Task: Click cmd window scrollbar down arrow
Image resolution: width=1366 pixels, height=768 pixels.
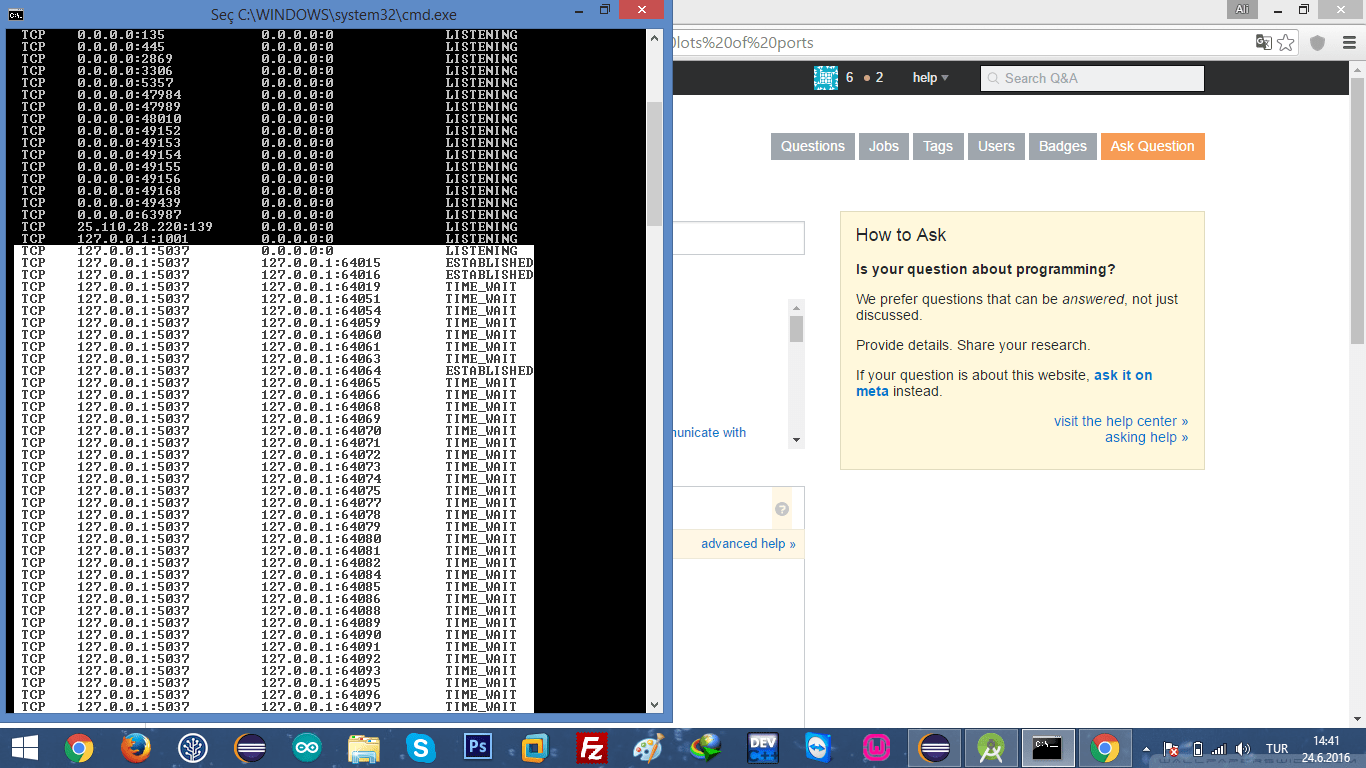Action: pos(654,705)
